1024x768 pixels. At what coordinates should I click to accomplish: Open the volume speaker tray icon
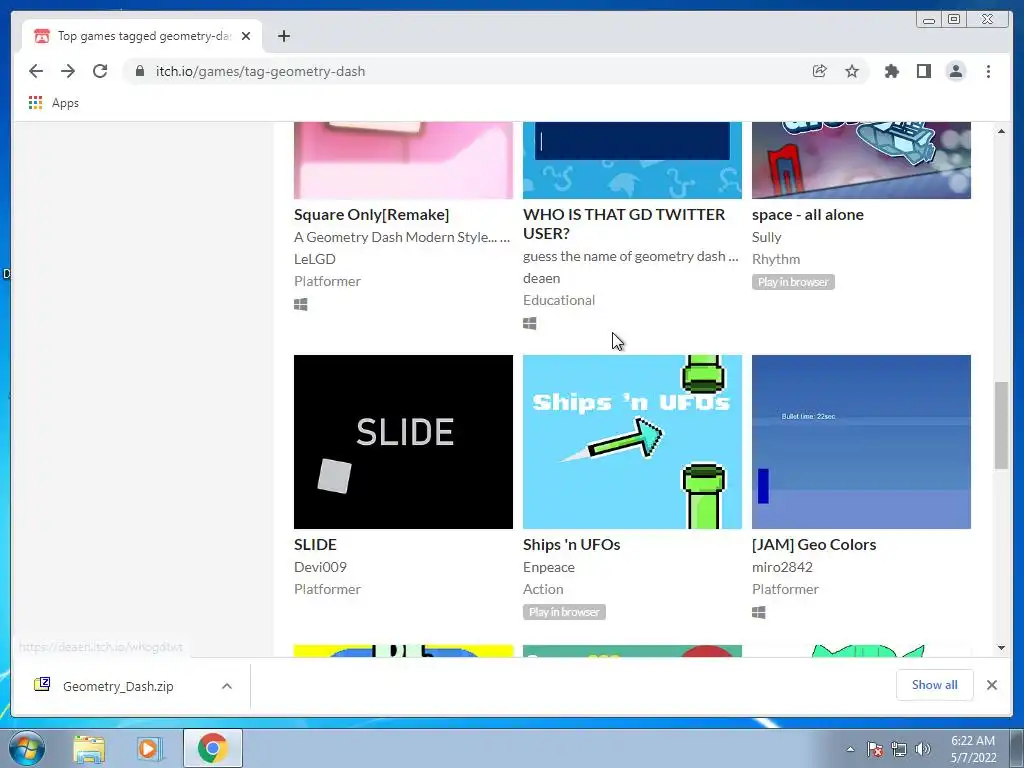[x=923, y=749]
